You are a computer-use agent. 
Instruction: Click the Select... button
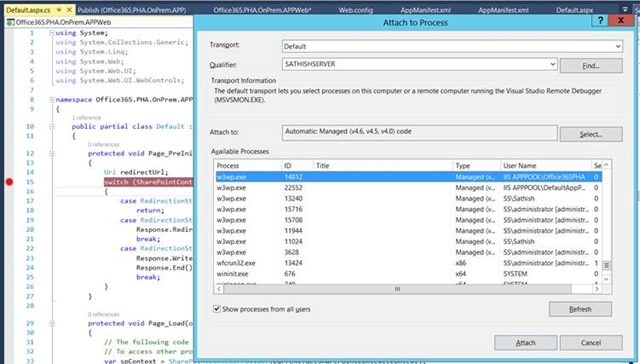tap(591, 134)
